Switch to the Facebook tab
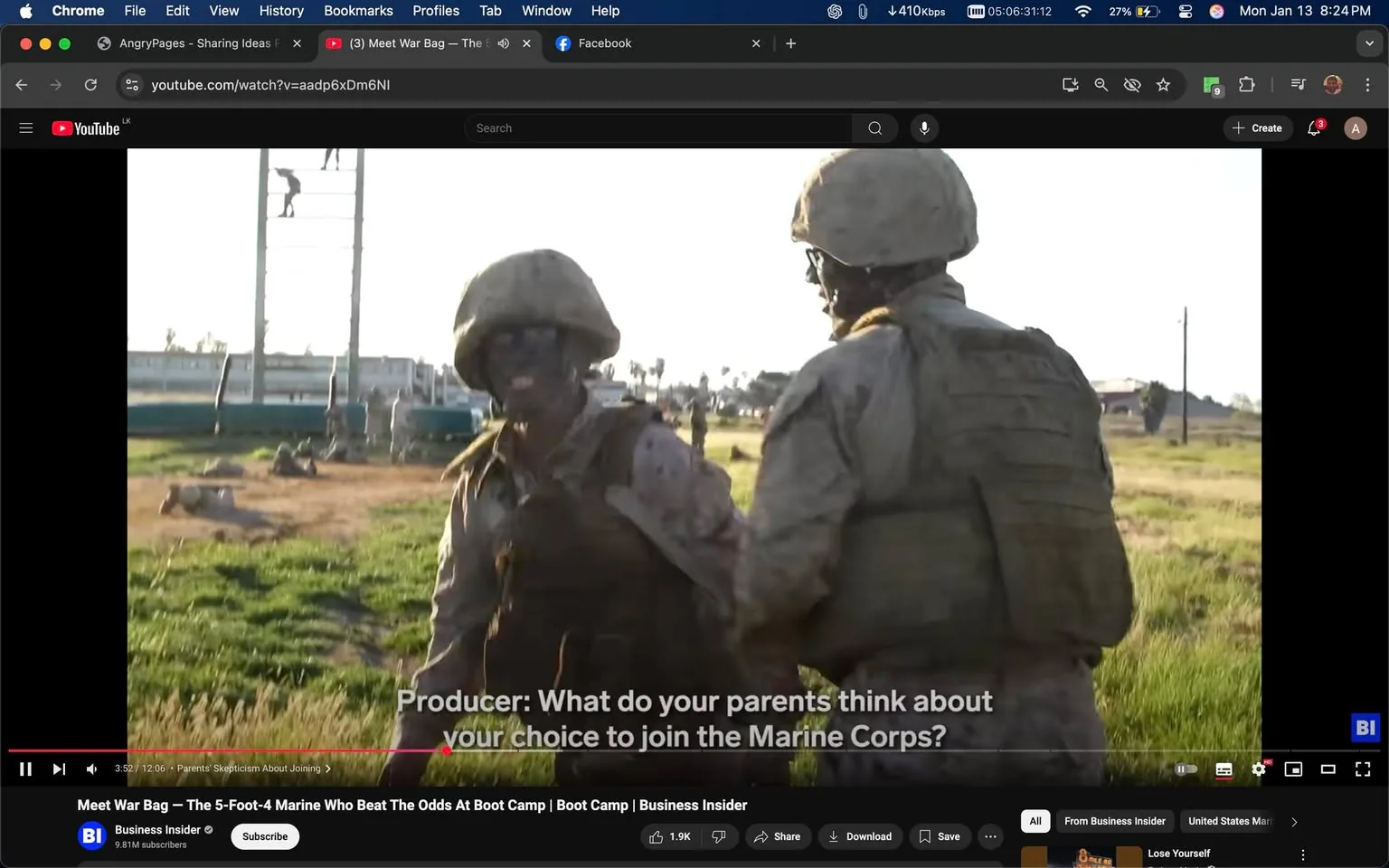Viewport: 1389px width, 868px height. [605, 42]
